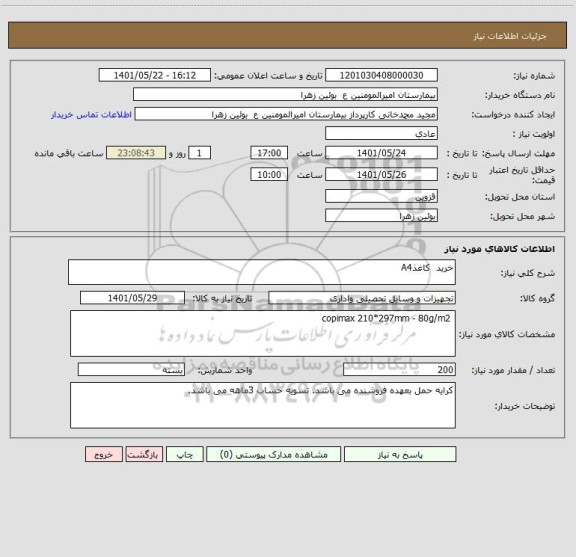Click price validity time 10:00
576x557 pixels.
[269, 175]
